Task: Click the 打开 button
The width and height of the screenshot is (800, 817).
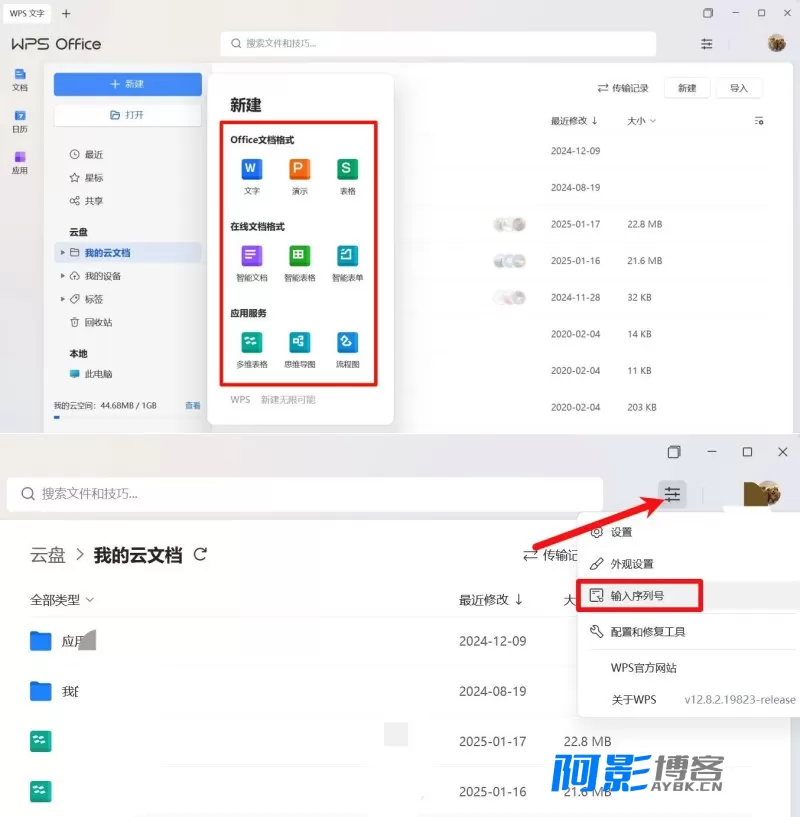Action: 128,115
